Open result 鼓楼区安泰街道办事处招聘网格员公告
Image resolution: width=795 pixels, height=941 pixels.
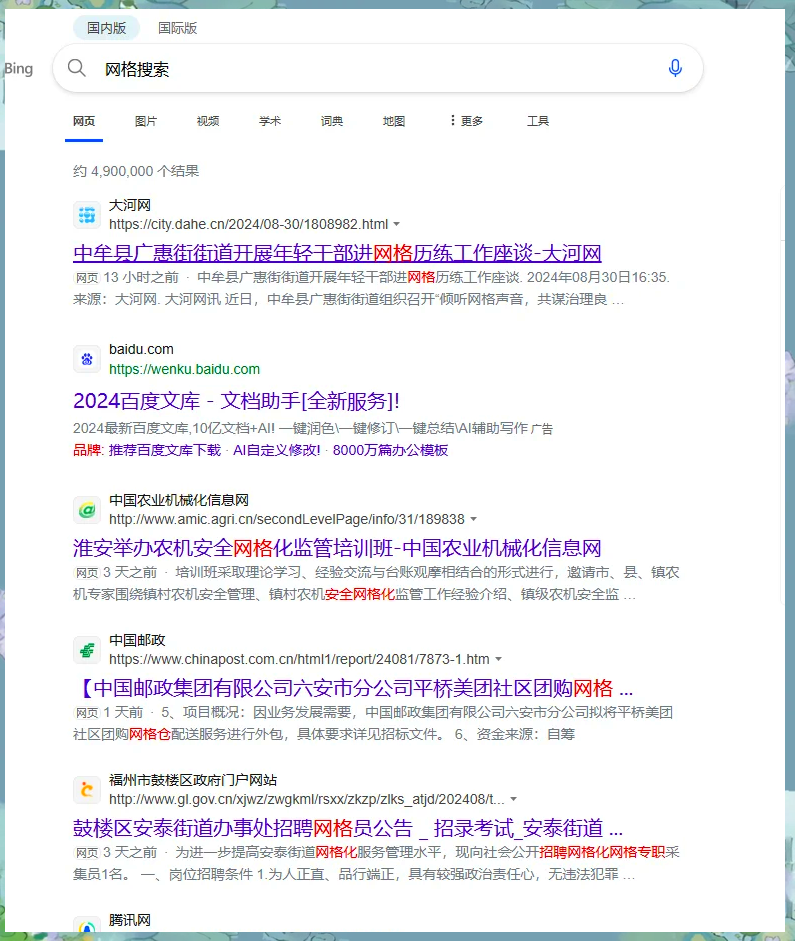pyautogui.click(x=348, y=828)
